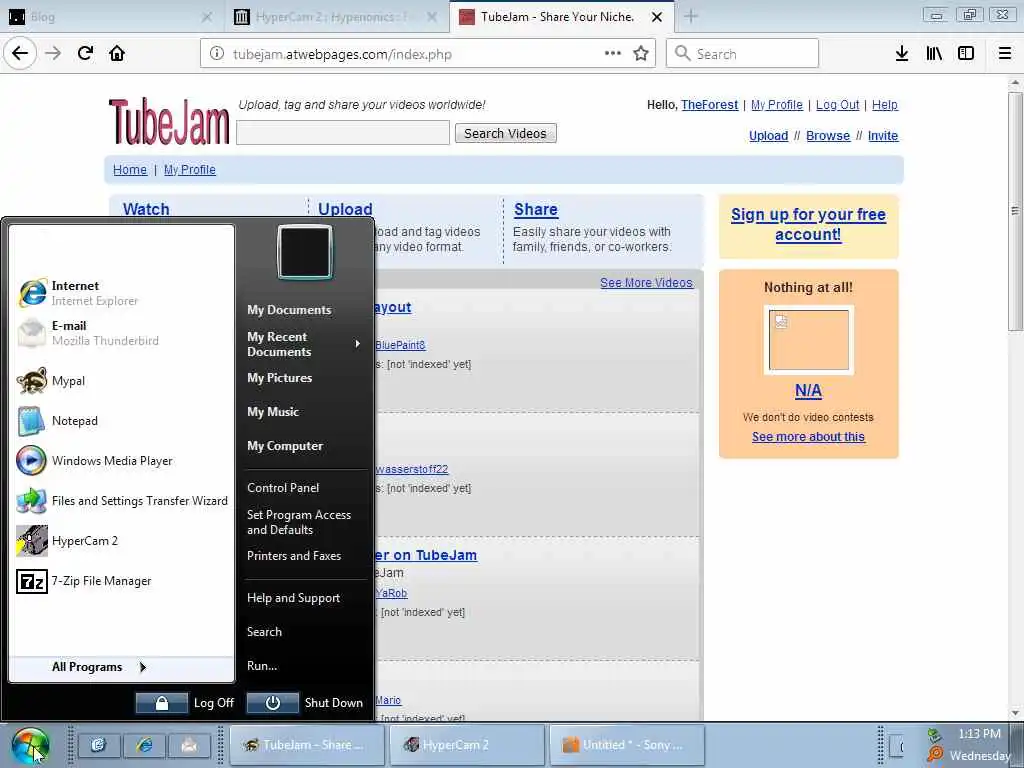Open the Downloads arrow icon
Viewport: 1024px width, 768px height.
click(x=902, y=54)
